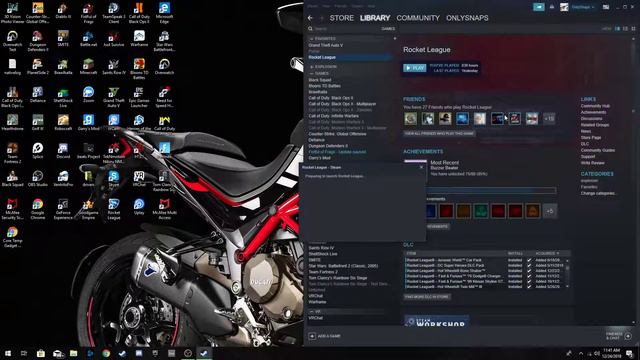Open the Minecraft desktop icon

(88, 67)
